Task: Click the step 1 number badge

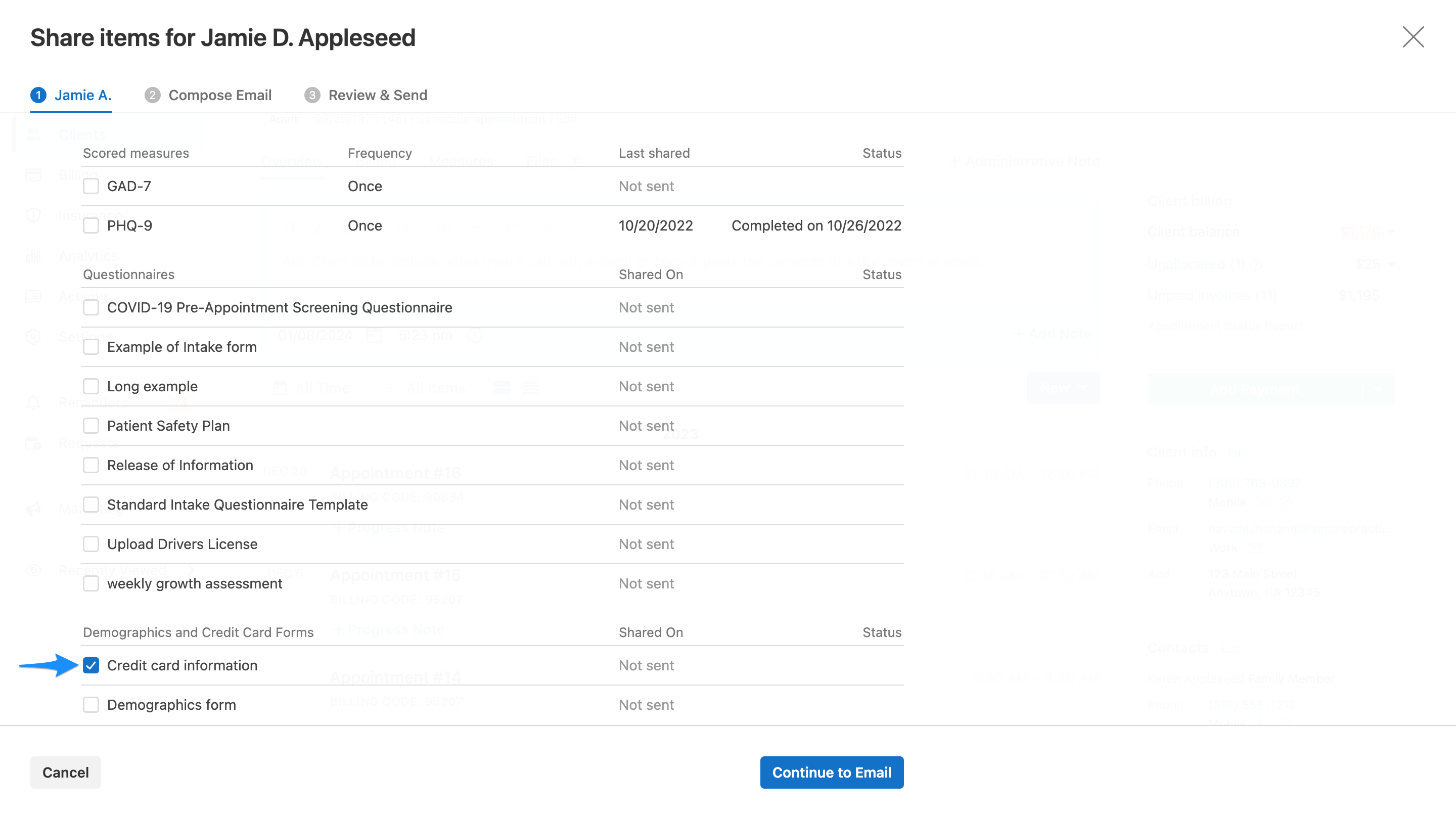Action: point(38,95)
